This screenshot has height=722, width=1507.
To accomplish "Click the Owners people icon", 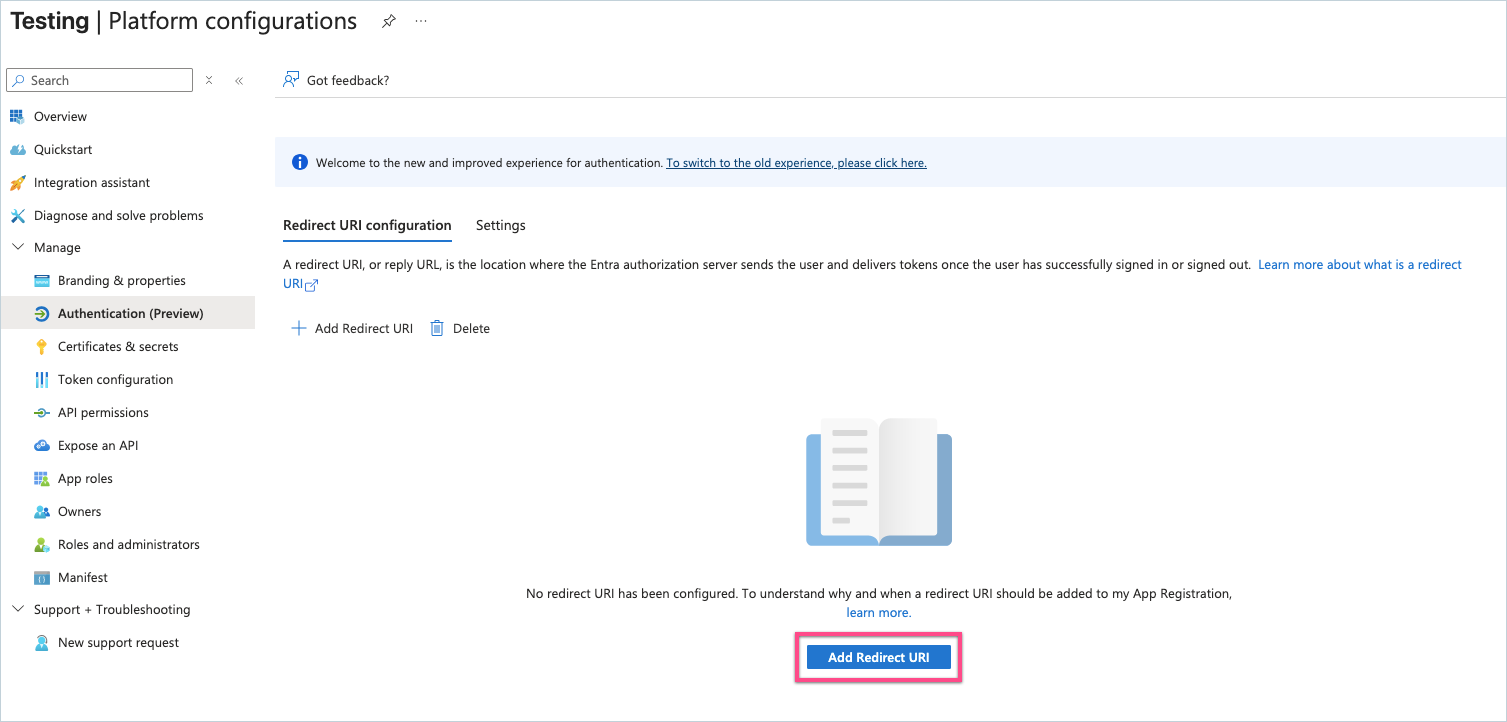I will [x=42, y=512].
